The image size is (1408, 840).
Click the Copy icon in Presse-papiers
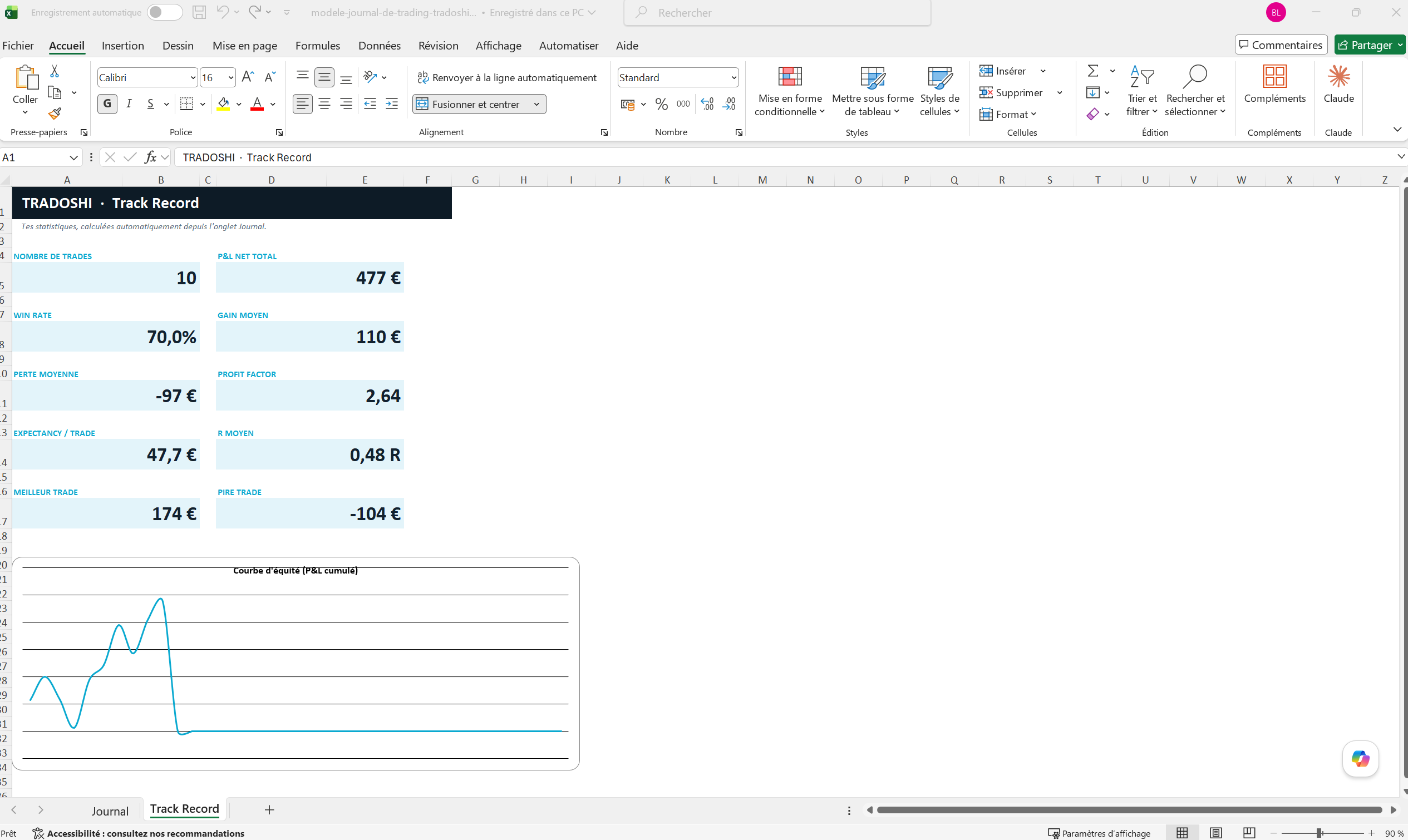pyautogui.click(x=55, y=92)
